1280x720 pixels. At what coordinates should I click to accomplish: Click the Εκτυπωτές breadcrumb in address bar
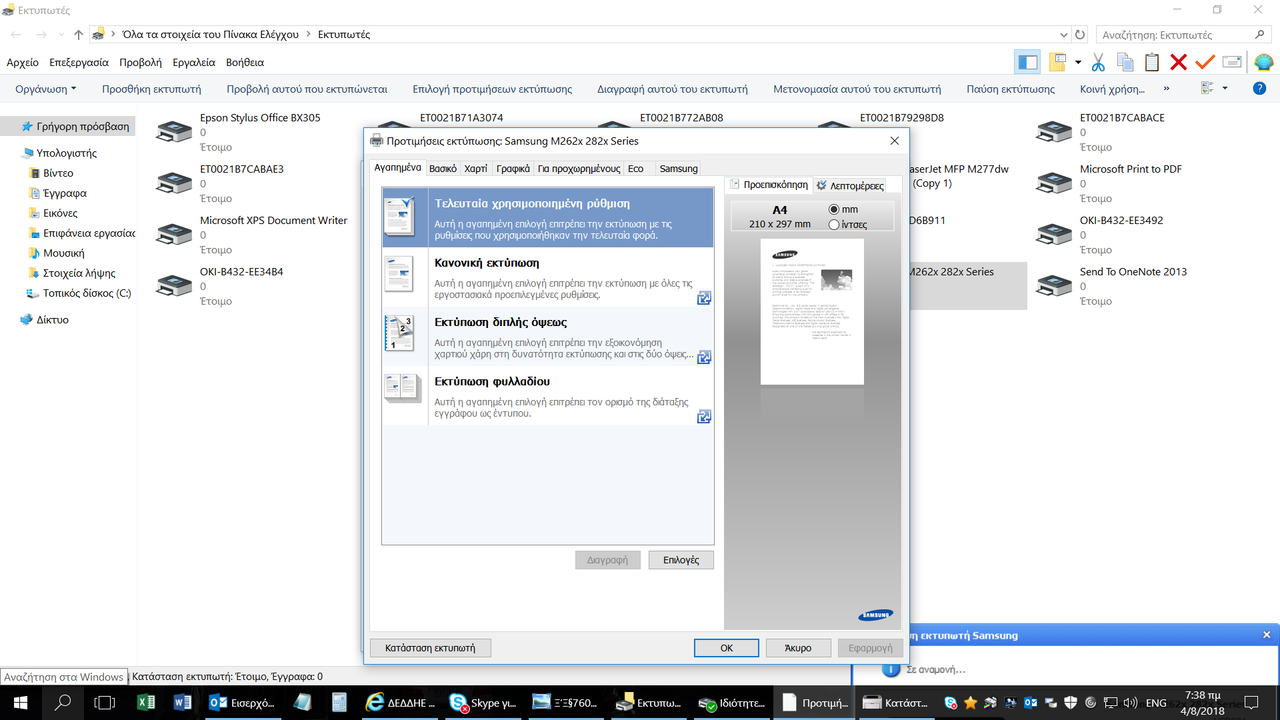coord(344,34)
